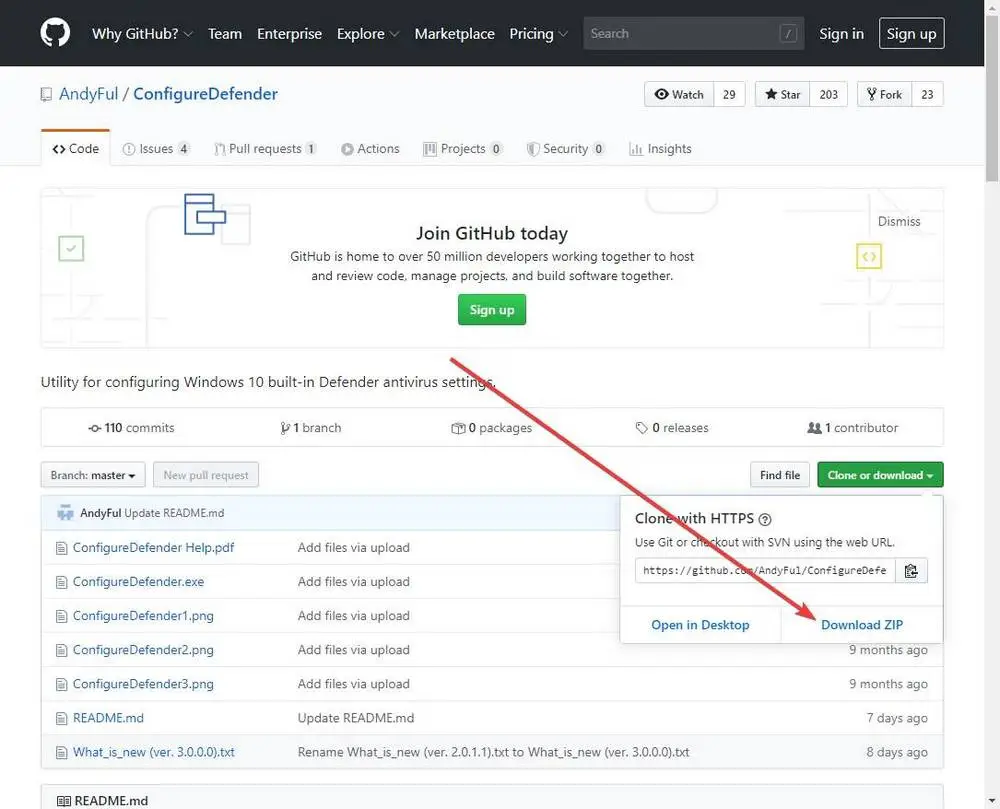Click the scrollbar down arrow
The height and width of the screenshot is (809, 1000).
point(992,801)
